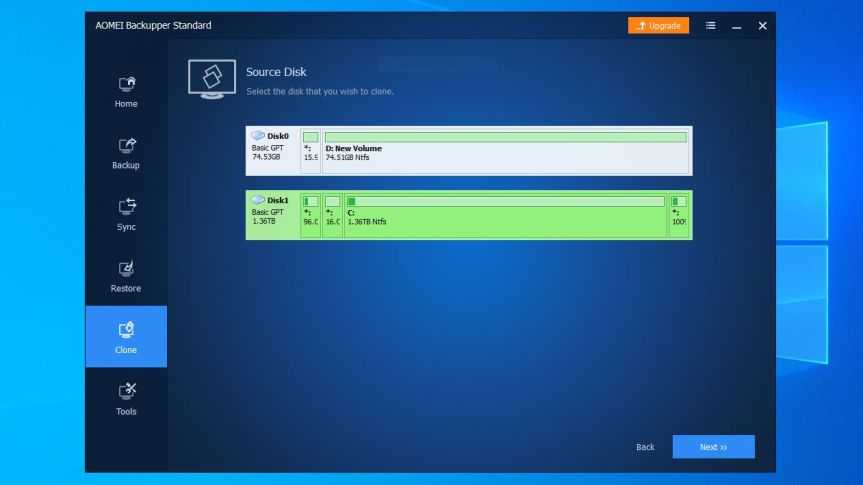Screen dimensions: 863x485
Task: Click the D: New Volume partition
Action: tap(506, 151)
